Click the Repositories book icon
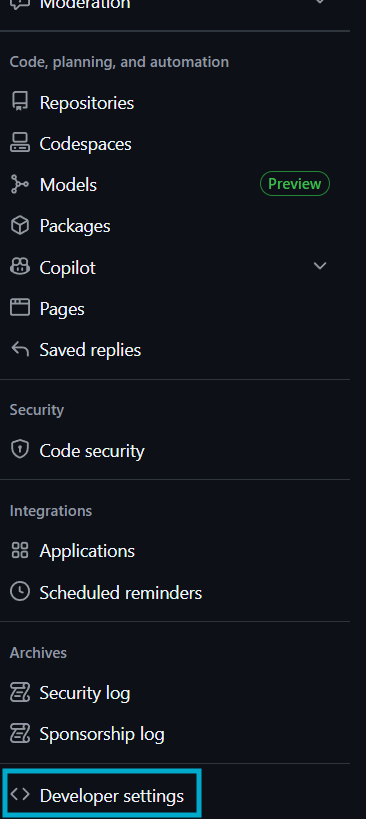Image resolution: width=366 pixels, height=819 pixels. (20, 102)
